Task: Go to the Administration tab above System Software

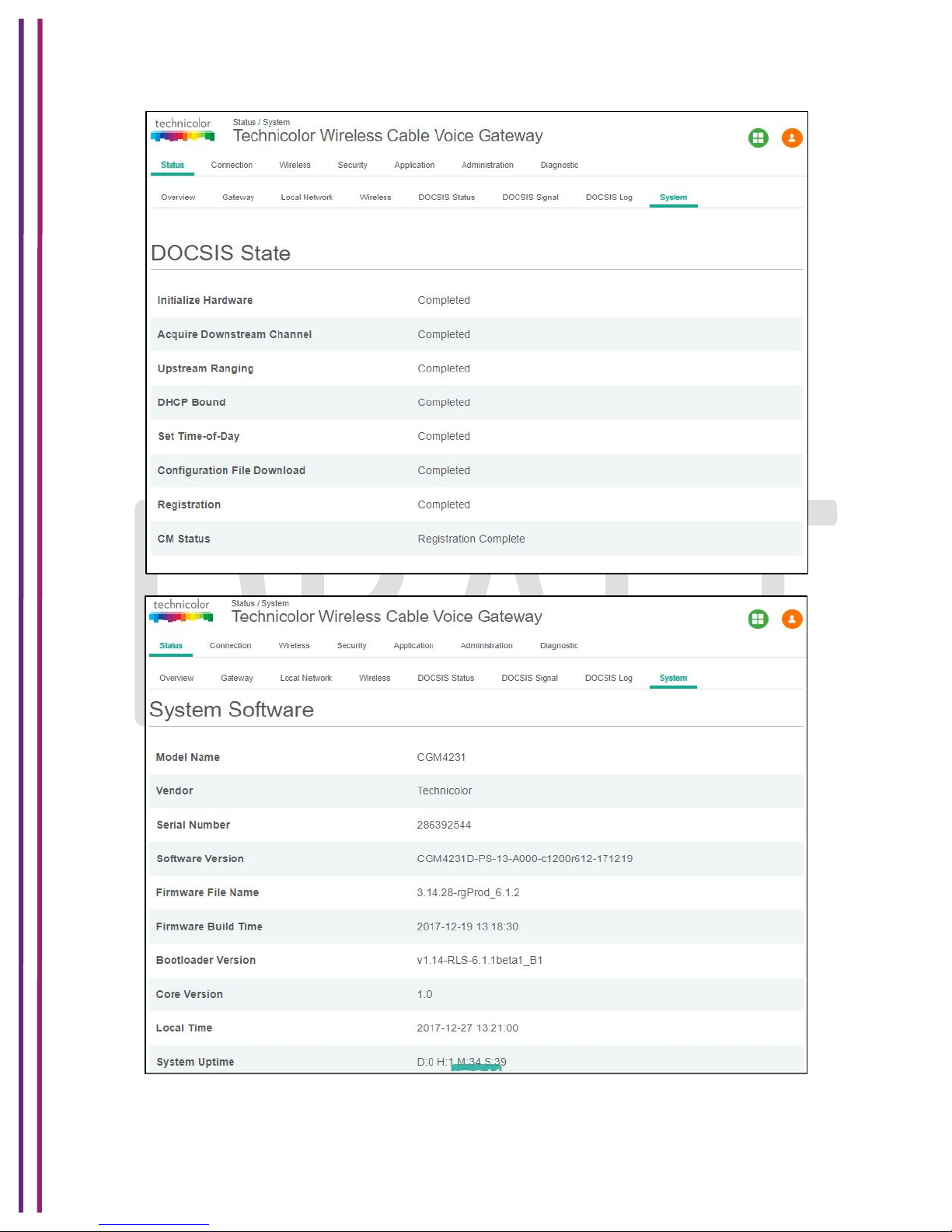Action: [486, 646]
